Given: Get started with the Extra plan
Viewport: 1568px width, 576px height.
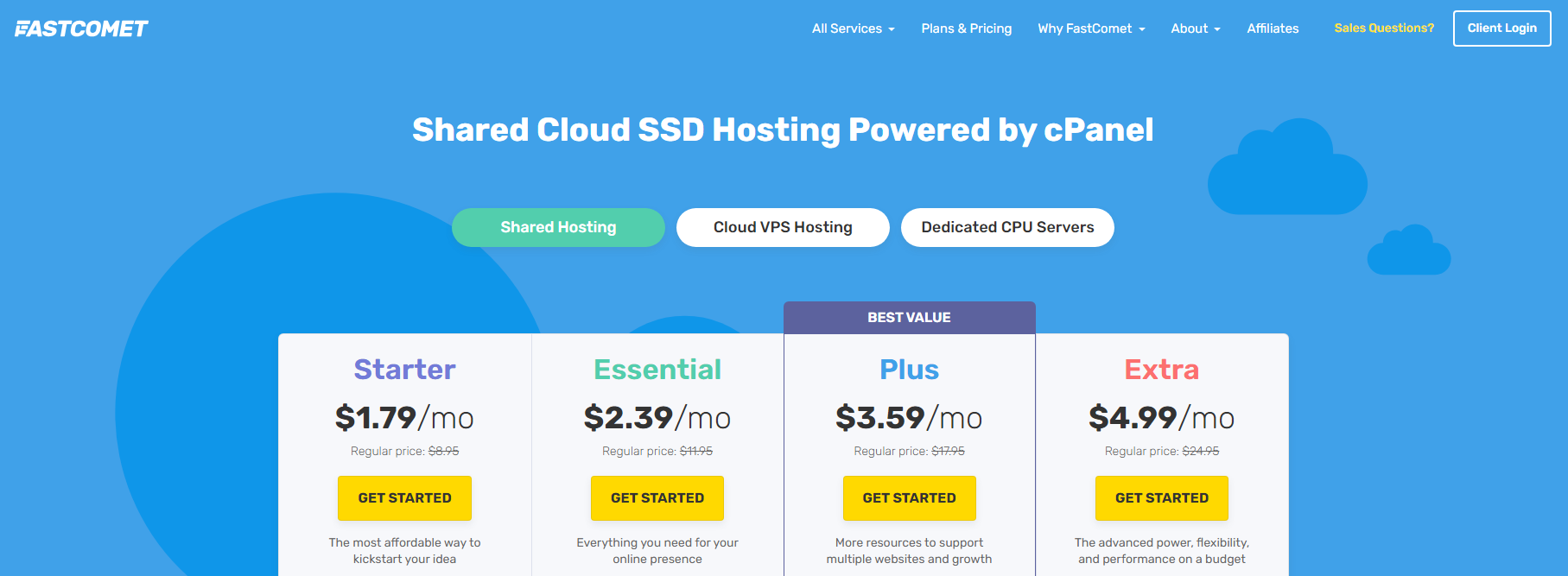Looking at the screenshot, I should point(1161,498).
